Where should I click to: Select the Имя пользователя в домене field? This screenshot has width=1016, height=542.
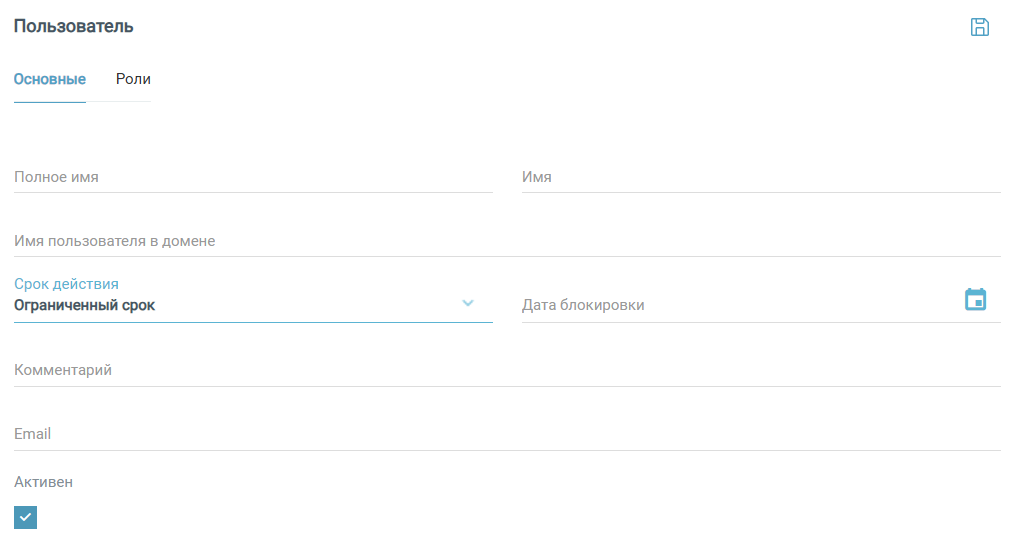pyautogui.click(x=507, y=241)
